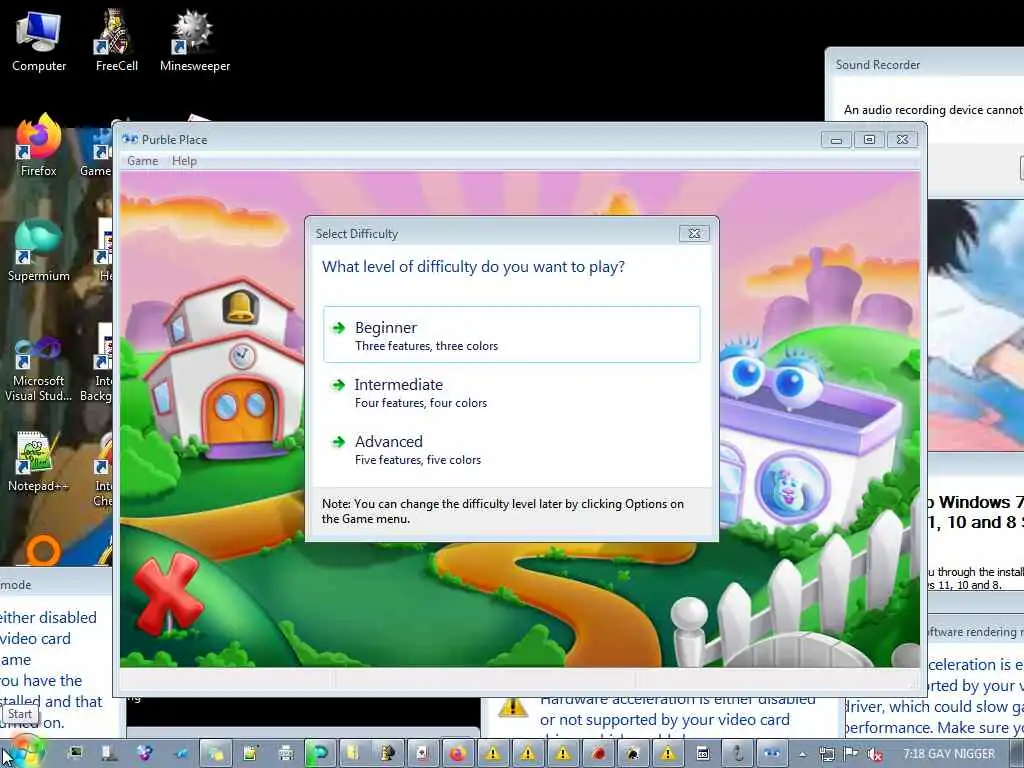1024x768 pixels.
Task: Launch FreeCell from the desktop
Action: [116, 40]
